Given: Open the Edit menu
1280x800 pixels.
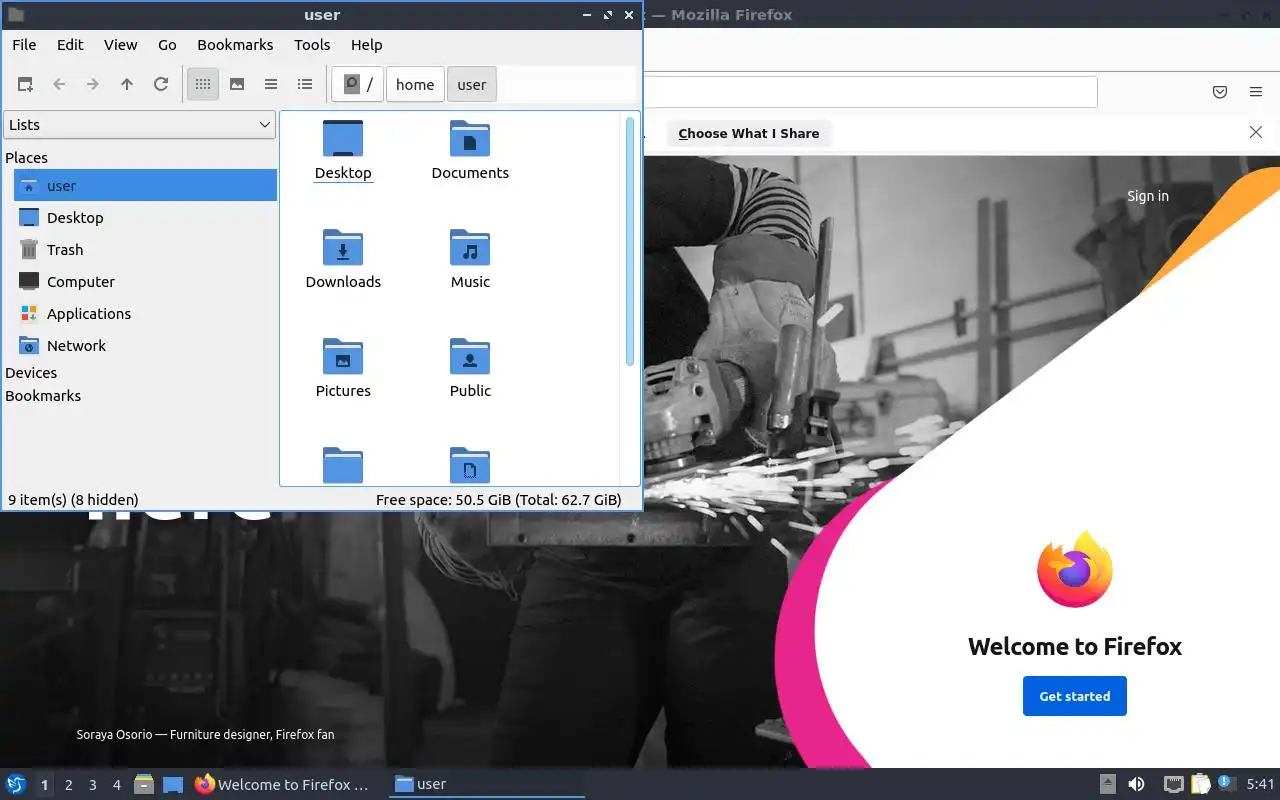Looking at the screenshot, I should point(70,45).
